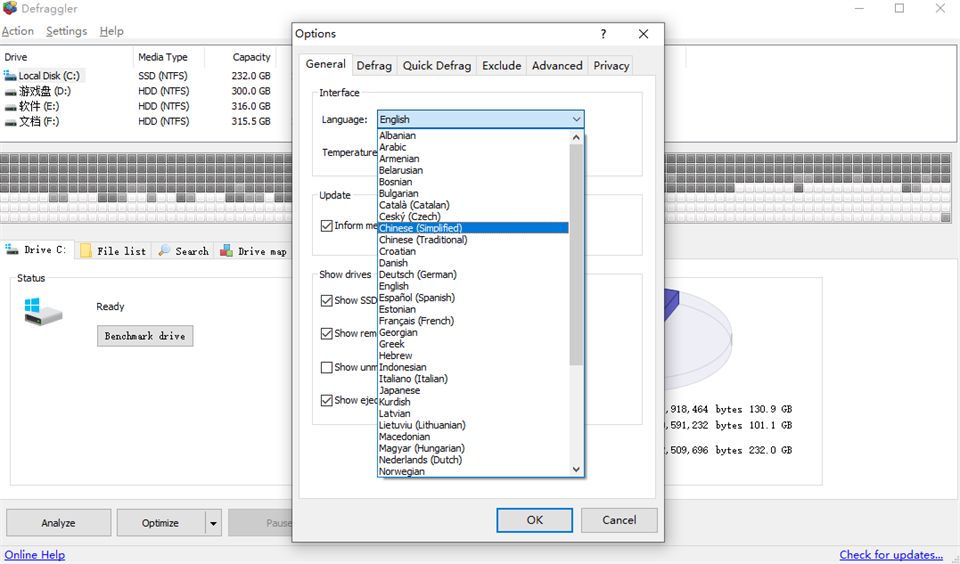Toggle the Inform me of updates checkbox
This screenshot has width=960, height=564.
coord(327,226)
